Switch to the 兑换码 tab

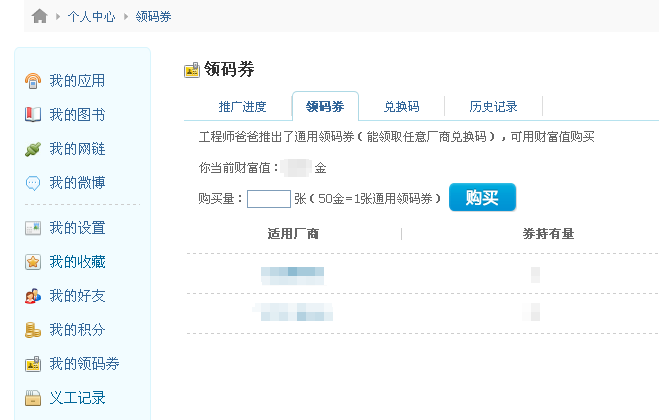pyautogui.click(x=401, y=107)
